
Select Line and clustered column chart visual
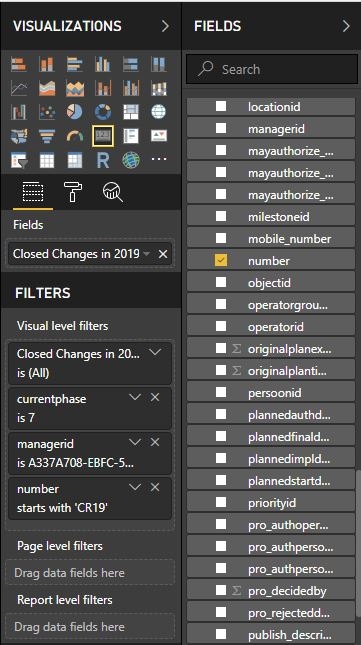(x=130, y=88)
